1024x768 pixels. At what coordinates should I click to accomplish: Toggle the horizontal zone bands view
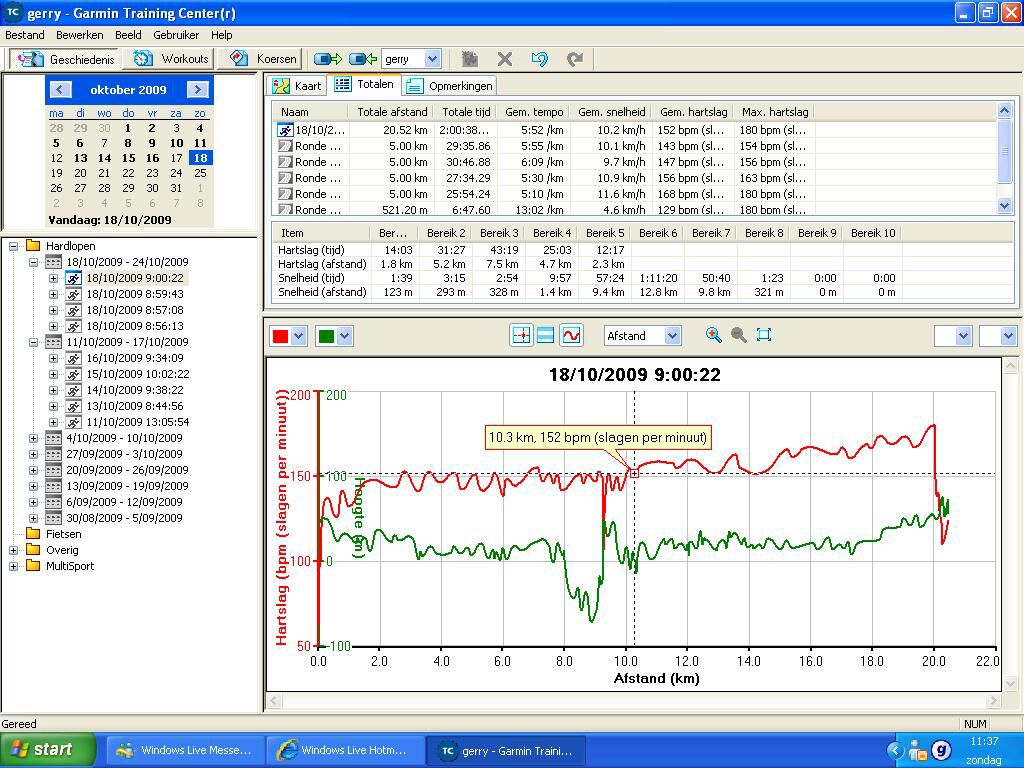[545, 336]
